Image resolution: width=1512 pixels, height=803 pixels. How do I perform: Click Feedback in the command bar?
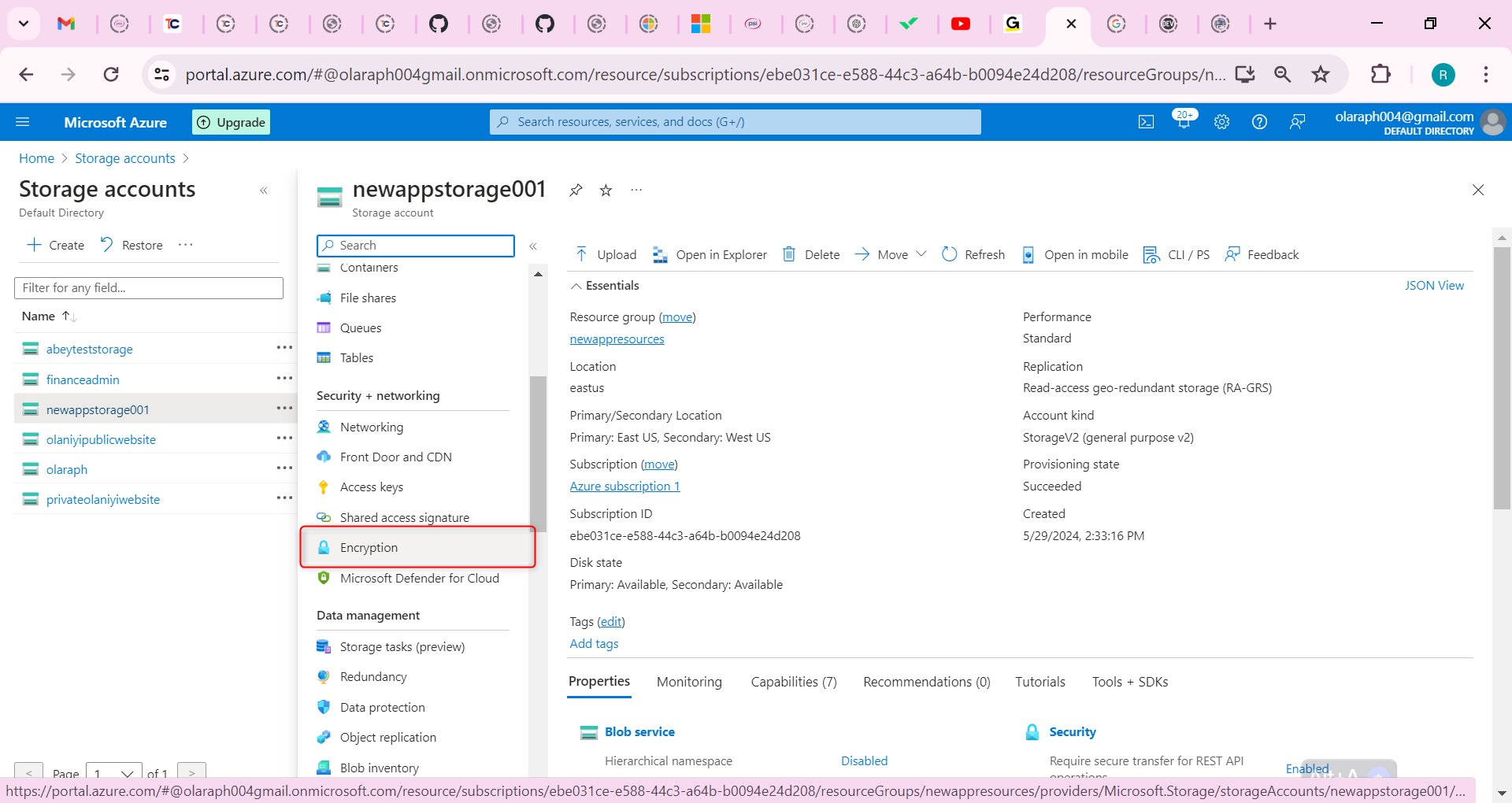point(1262,254)
